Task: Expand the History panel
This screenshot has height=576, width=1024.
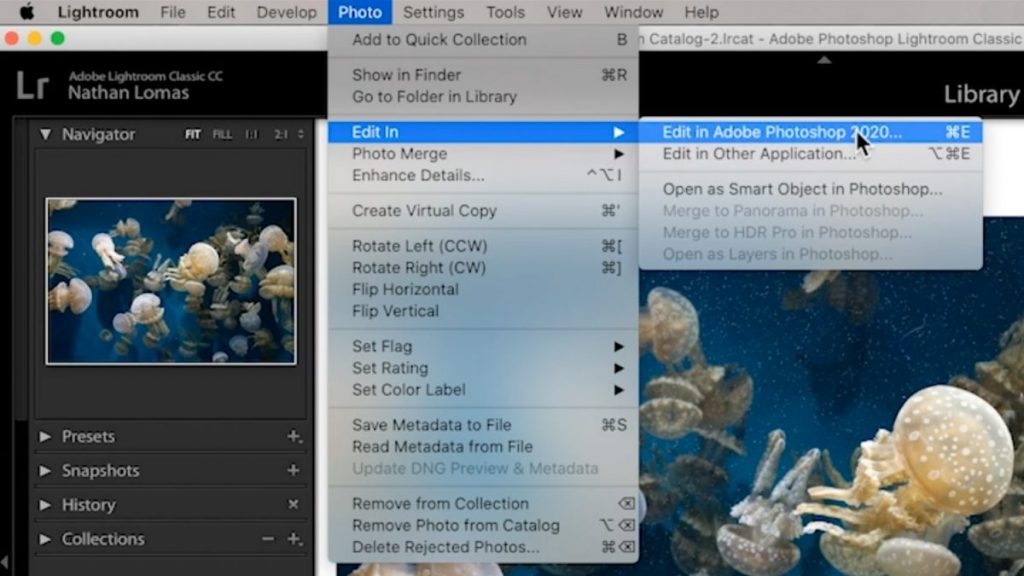Action: tap(45, 505)
